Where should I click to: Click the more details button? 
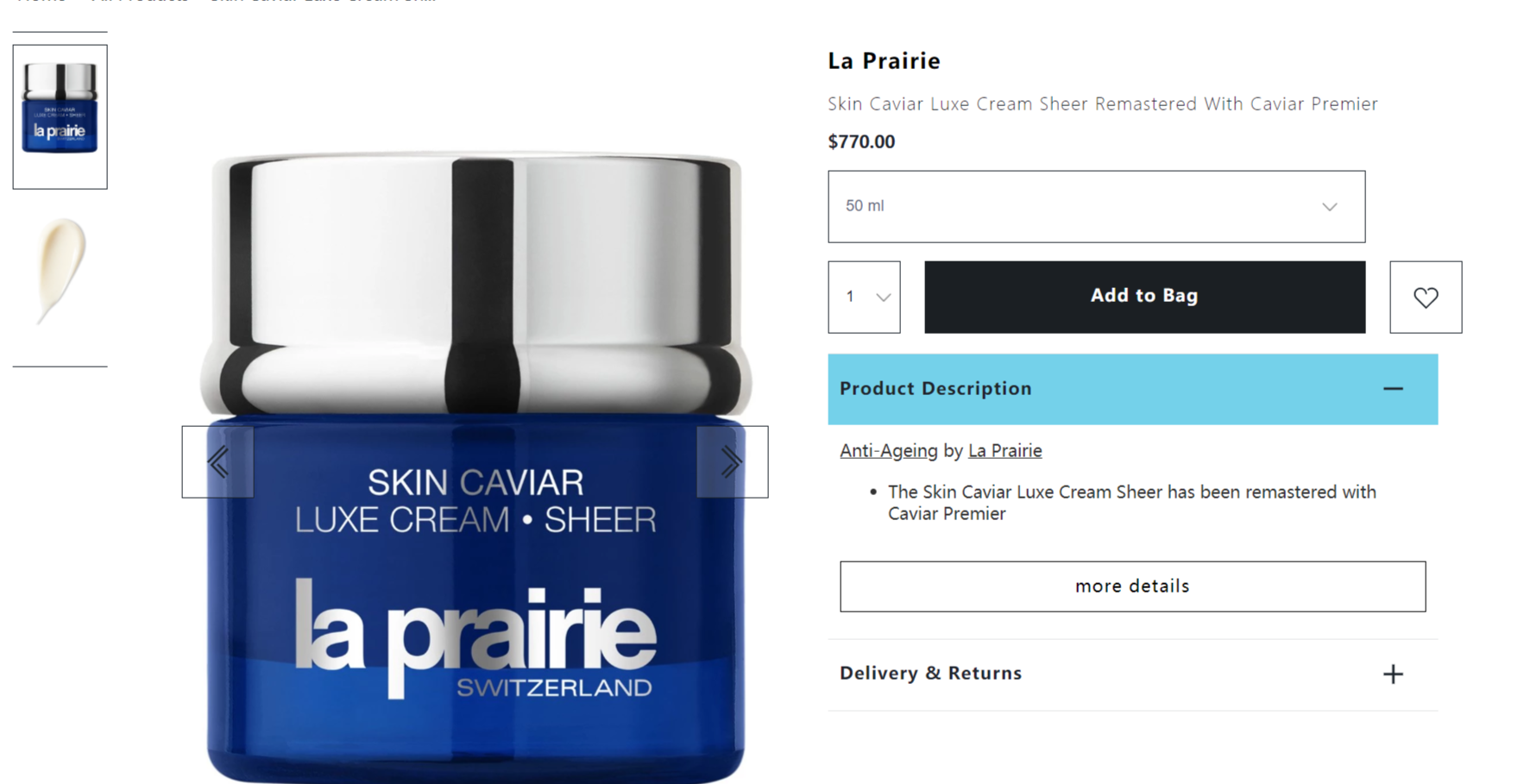pyautogui.click(x=1132, y=586)
